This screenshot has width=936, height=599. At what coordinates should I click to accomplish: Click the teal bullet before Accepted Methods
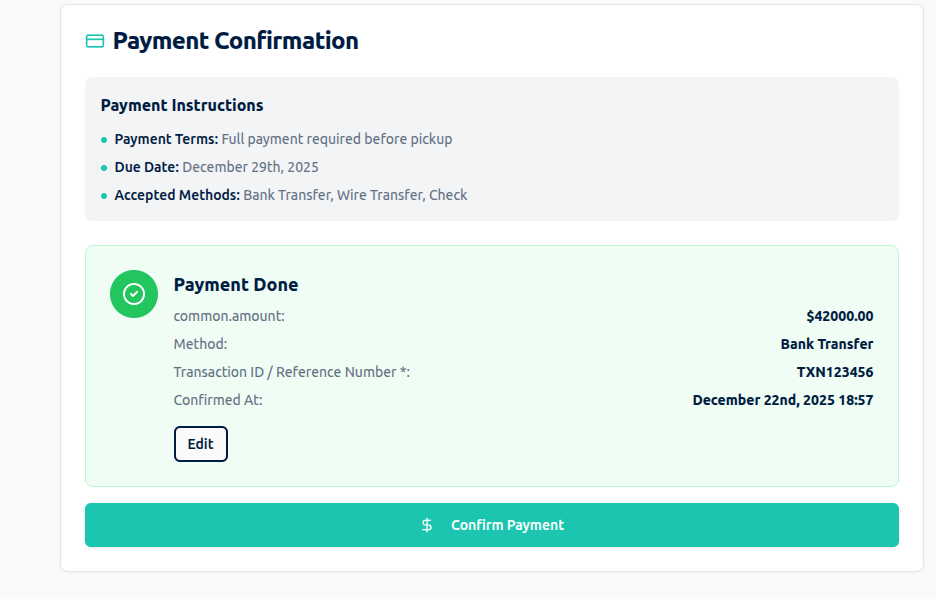(x=104, y=196)
